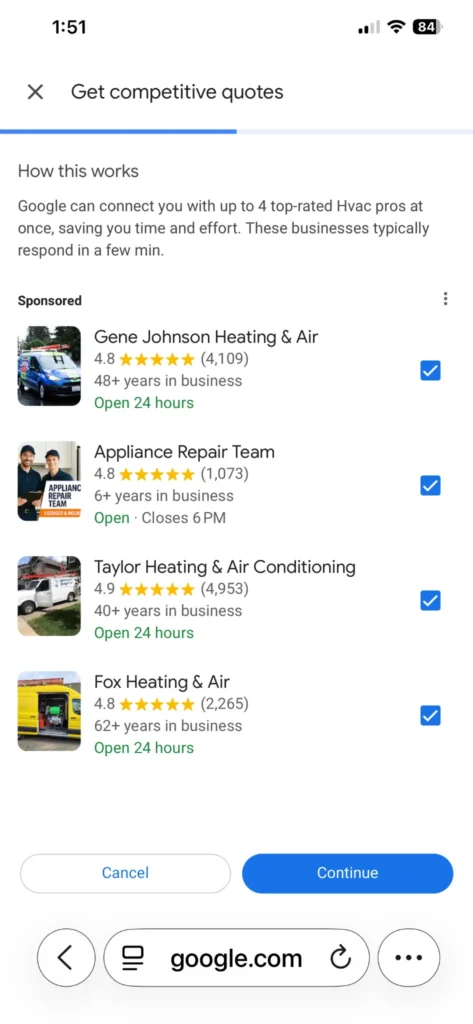This screenshot has width=473, height=1024.
Task: Tap the blue step progress bar
Action: tap(118, 131)
